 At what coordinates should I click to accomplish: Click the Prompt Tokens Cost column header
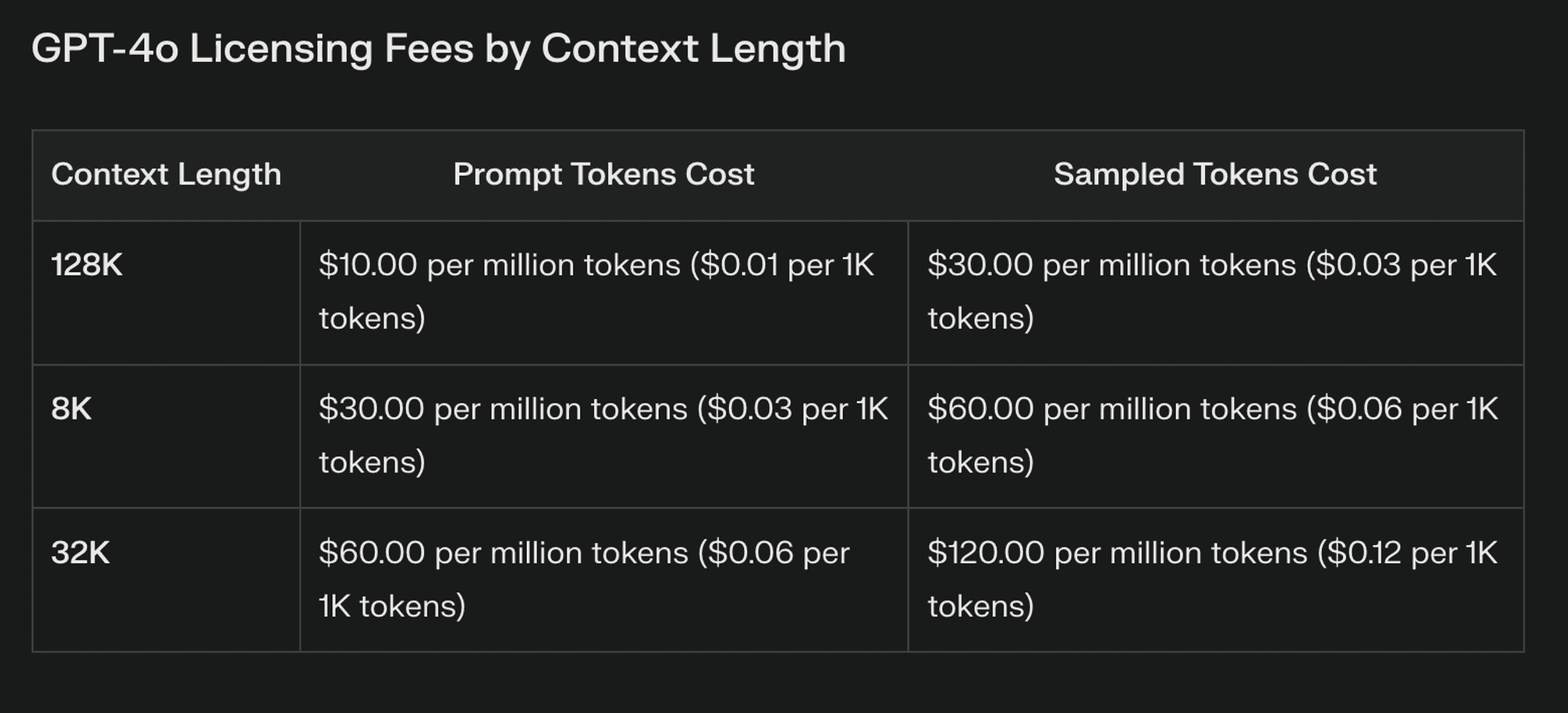[x=604, y=175]
